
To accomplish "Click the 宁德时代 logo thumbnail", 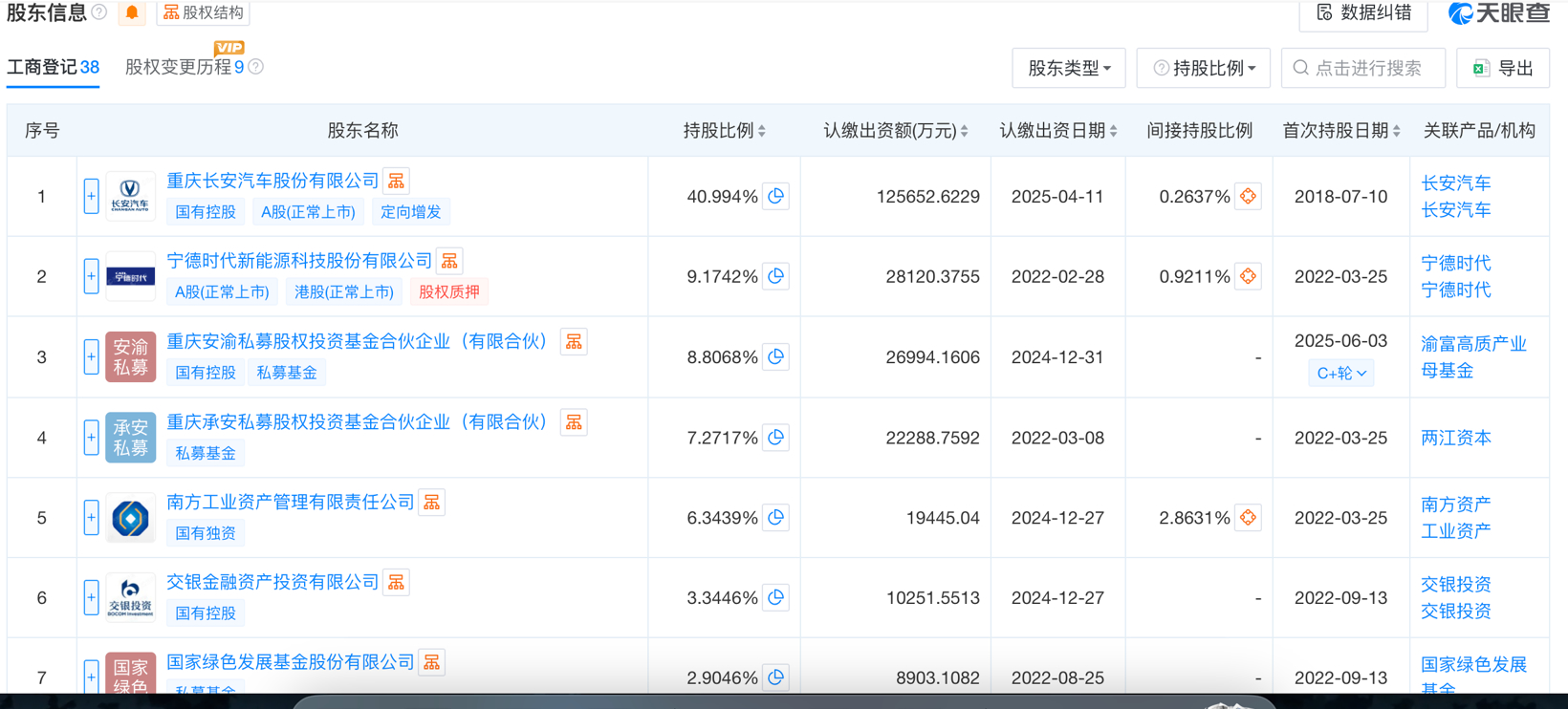I will (130, 276).
